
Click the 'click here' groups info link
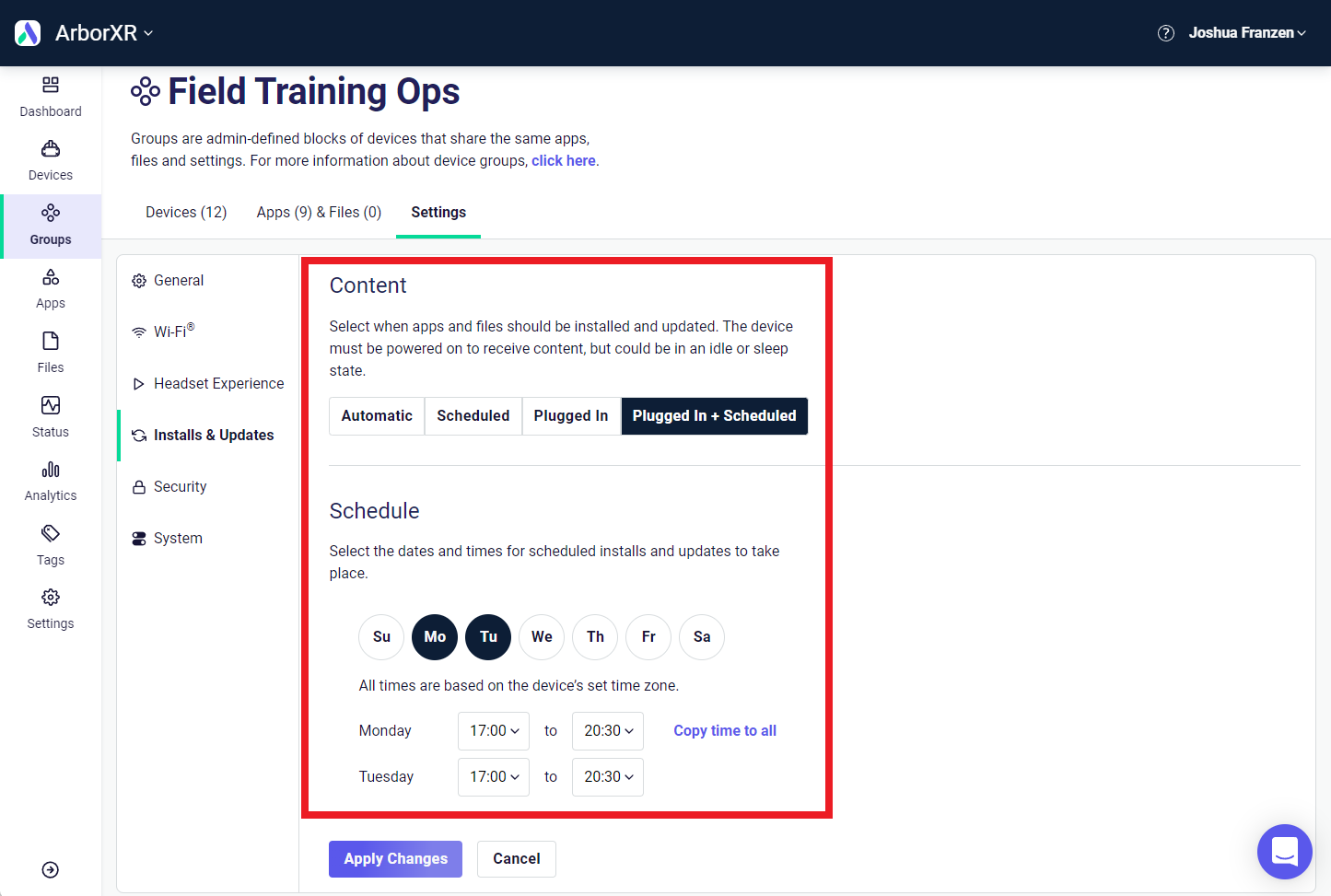[x=564, y=160]
